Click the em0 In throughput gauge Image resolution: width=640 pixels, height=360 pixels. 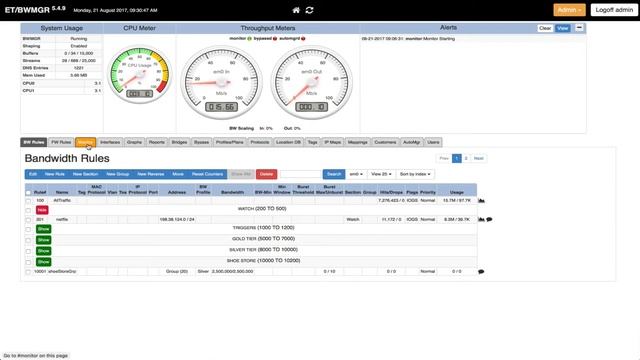[x=222, y=82]
